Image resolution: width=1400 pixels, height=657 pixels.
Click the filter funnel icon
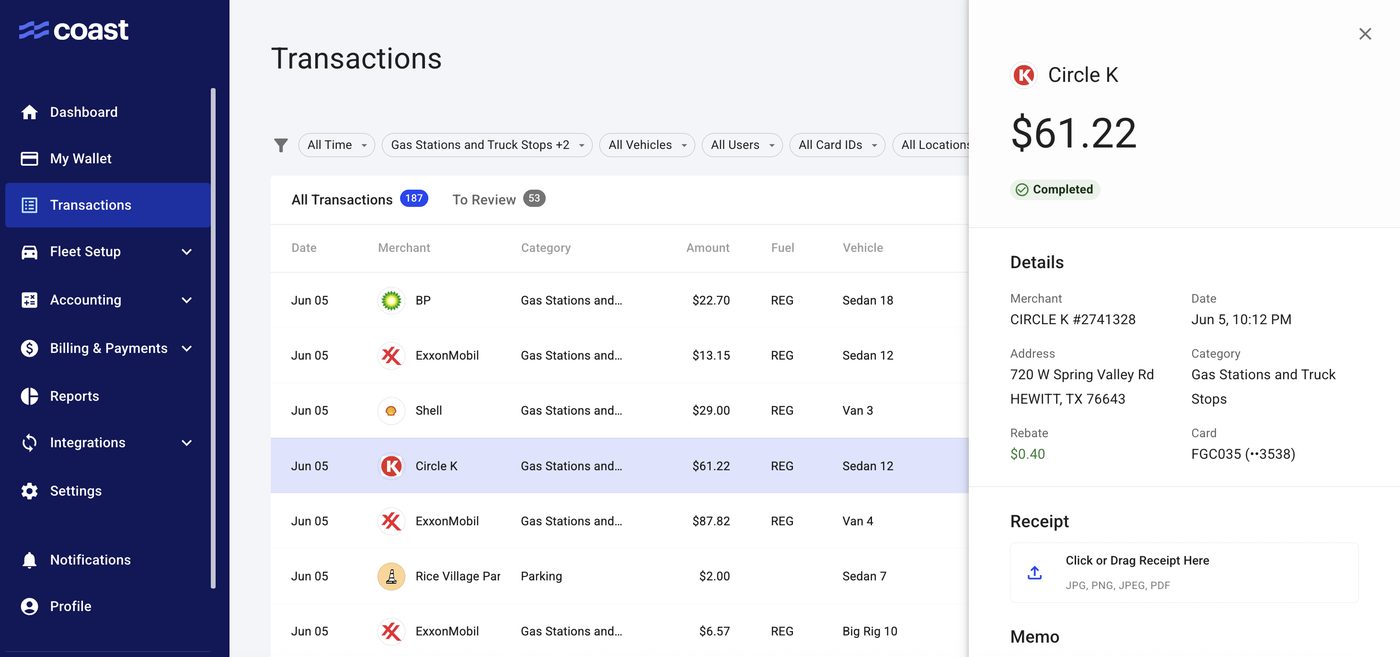(x=281, y=145)
